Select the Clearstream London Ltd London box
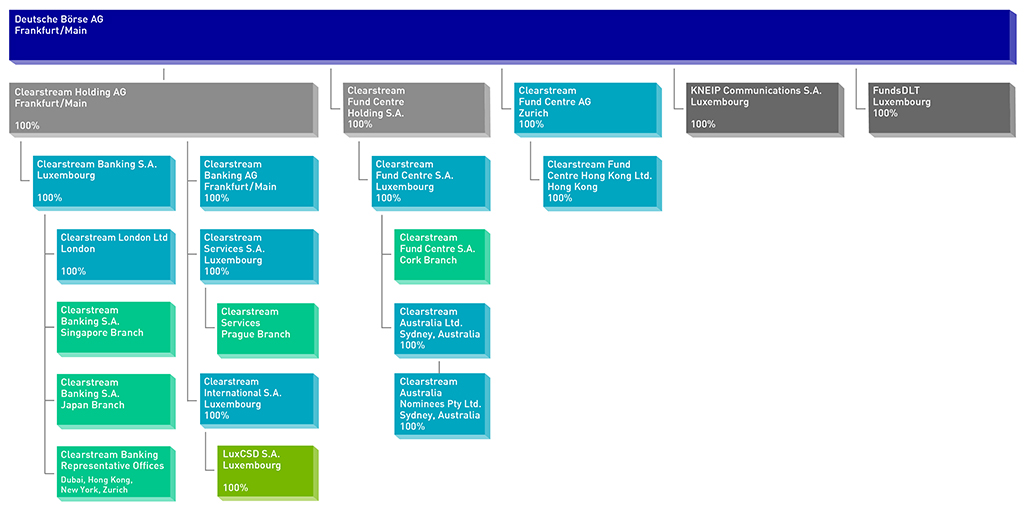This screenshot has height=509, width=1024. (x=116, y=255)
